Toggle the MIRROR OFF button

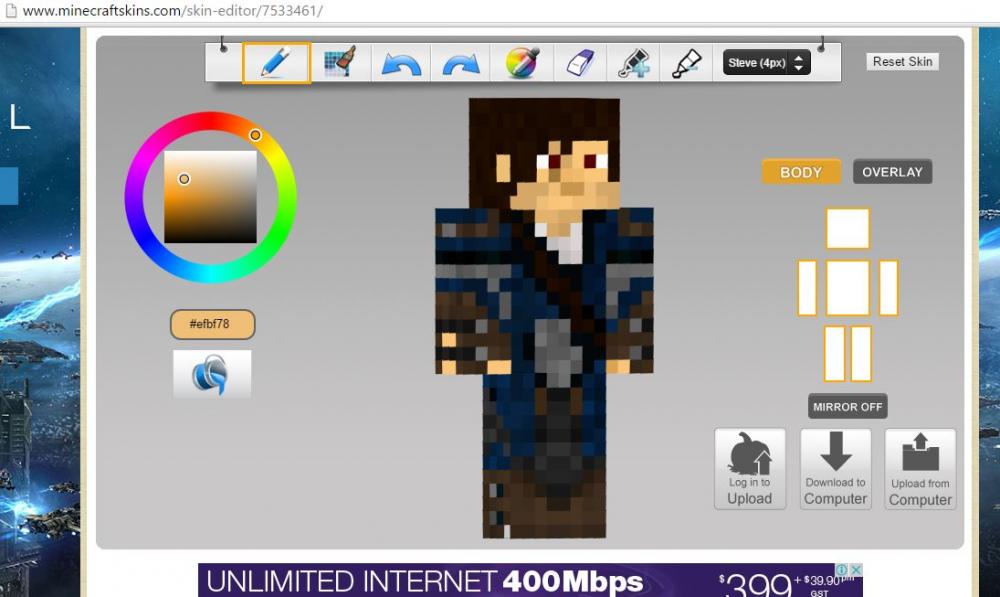click(848, 406)
